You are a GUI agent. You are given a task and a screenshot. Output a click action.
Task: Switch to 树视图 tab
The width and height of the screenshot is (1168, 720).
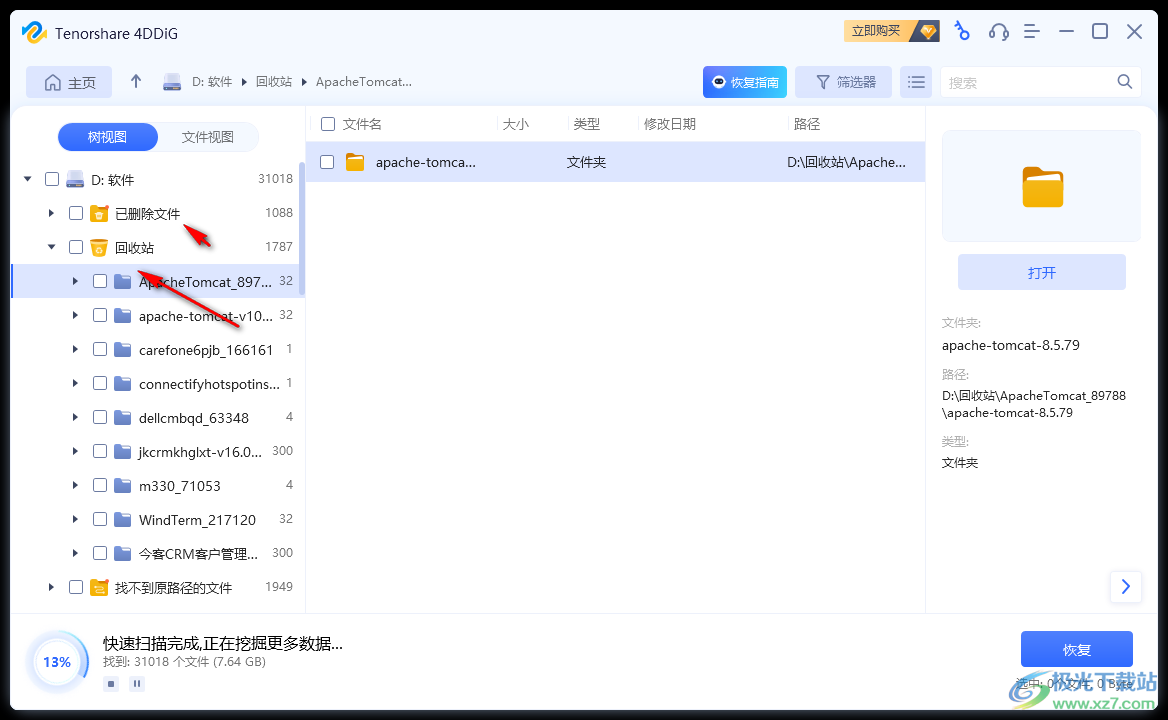pyautogui.click(x=107, y=137)
